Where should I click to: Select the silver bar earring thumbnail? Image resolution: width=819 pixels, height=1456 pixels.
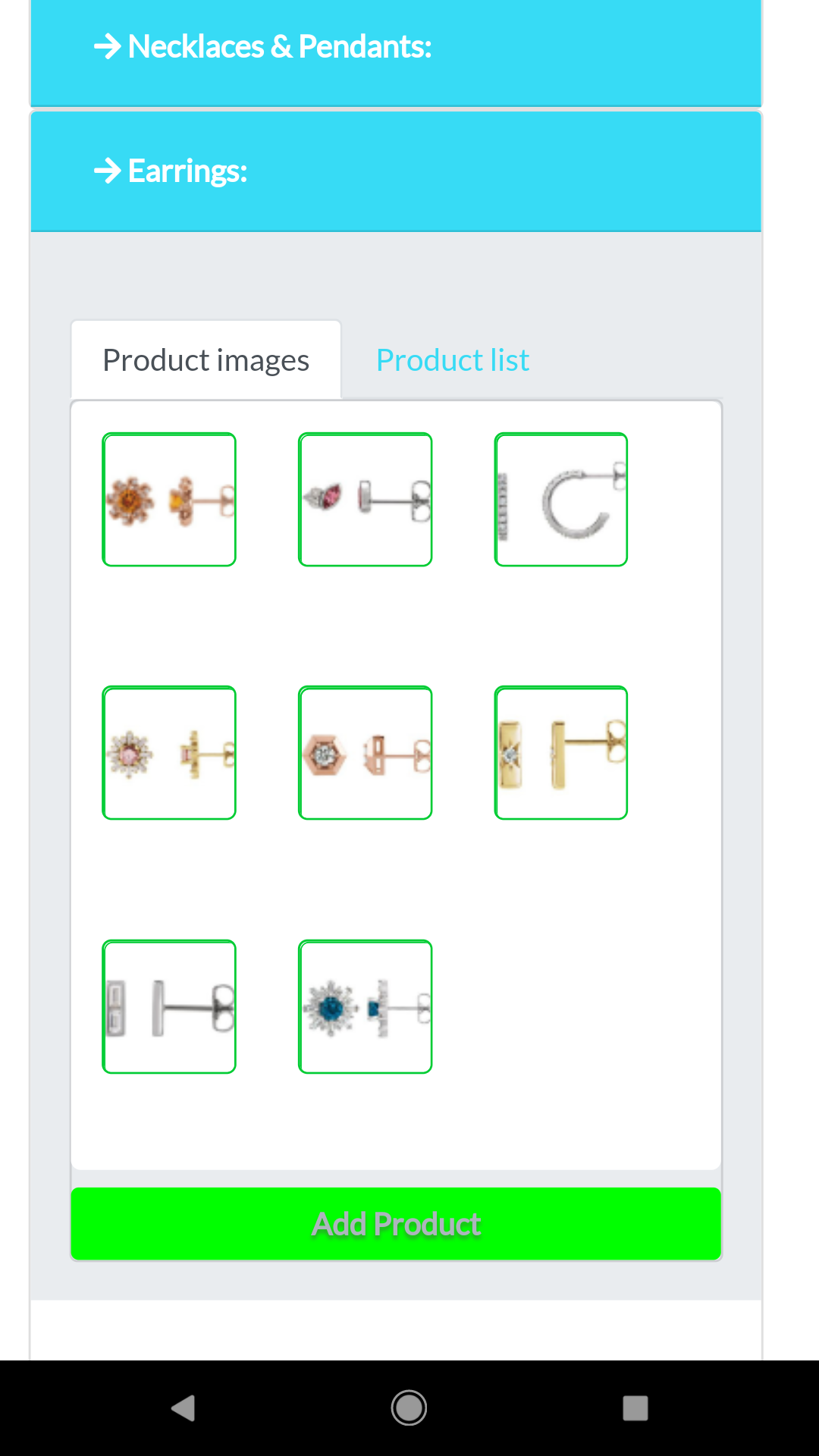coord(169,1007)
